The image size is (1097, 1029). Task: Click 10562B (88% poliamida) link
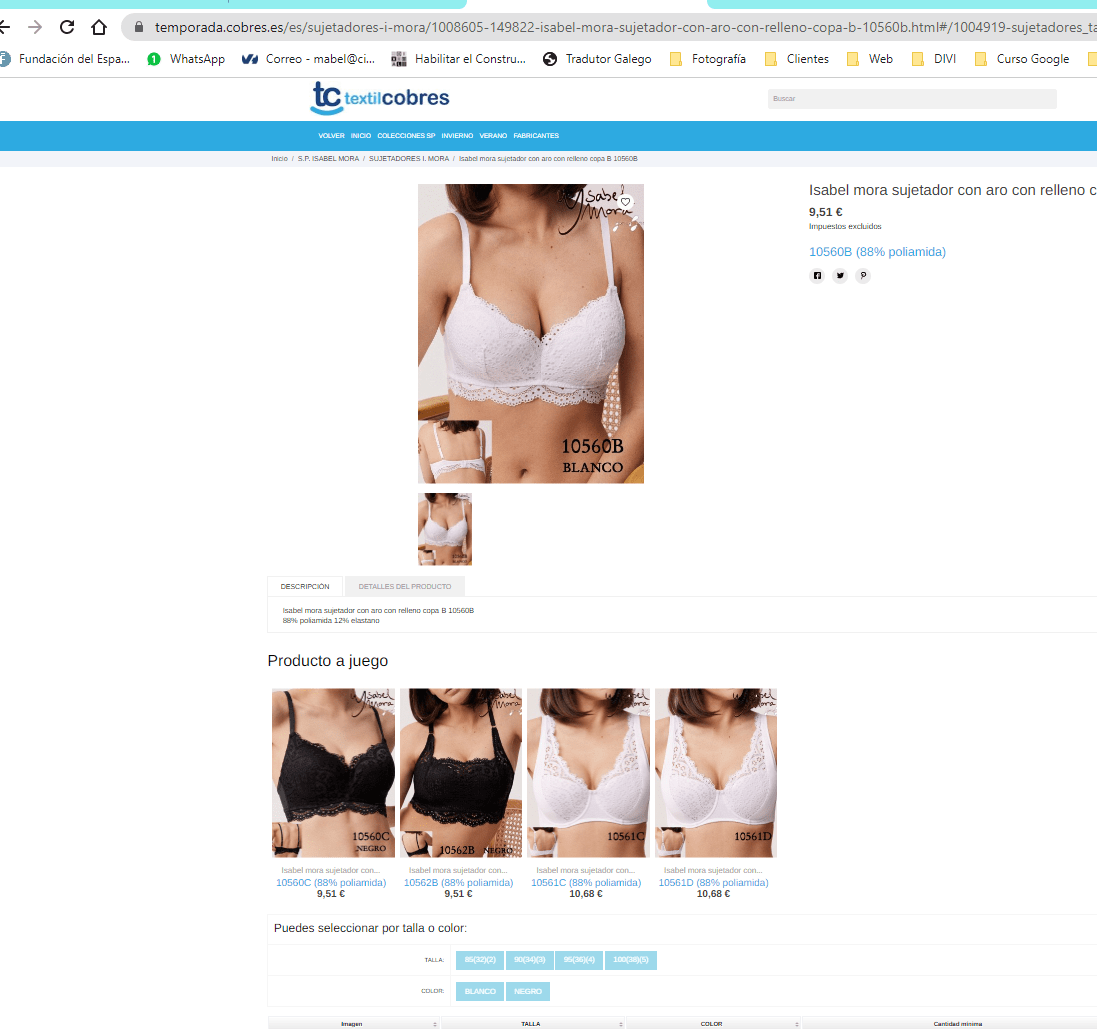458,883
